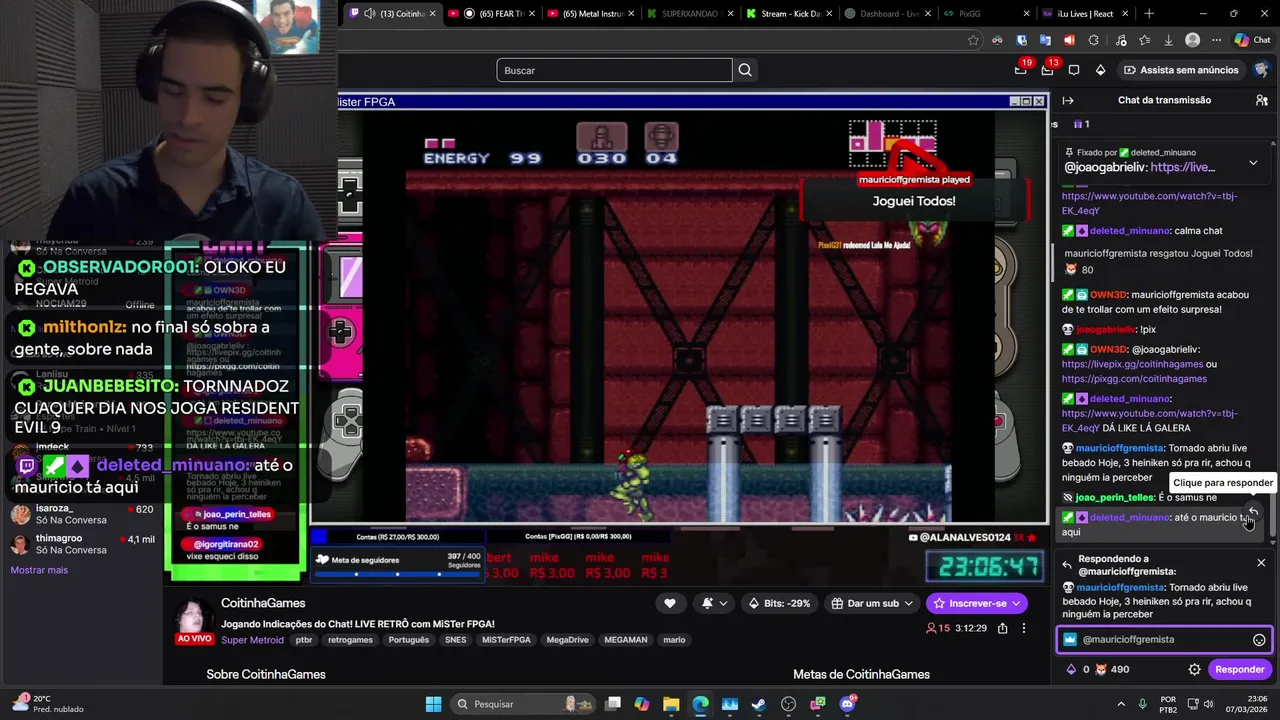Open File Explorer from the taskbar
Screen dimensions: 1280x720
(x=671, y=704)
